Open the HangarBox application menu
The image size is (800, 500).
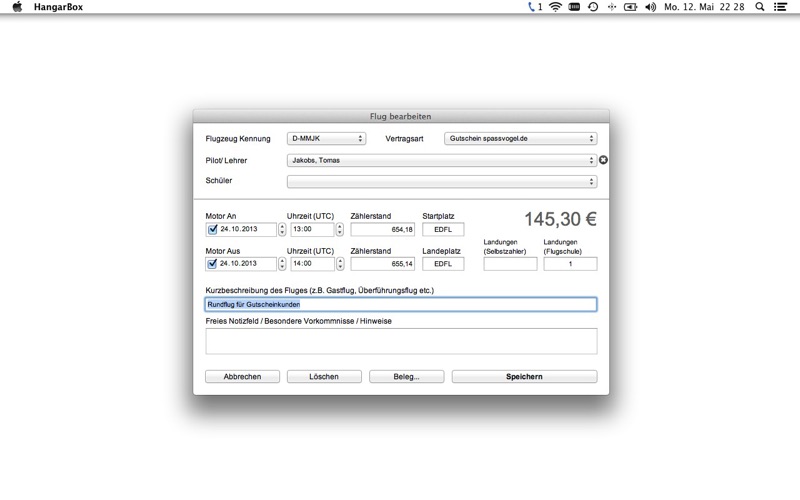point(58,7)
